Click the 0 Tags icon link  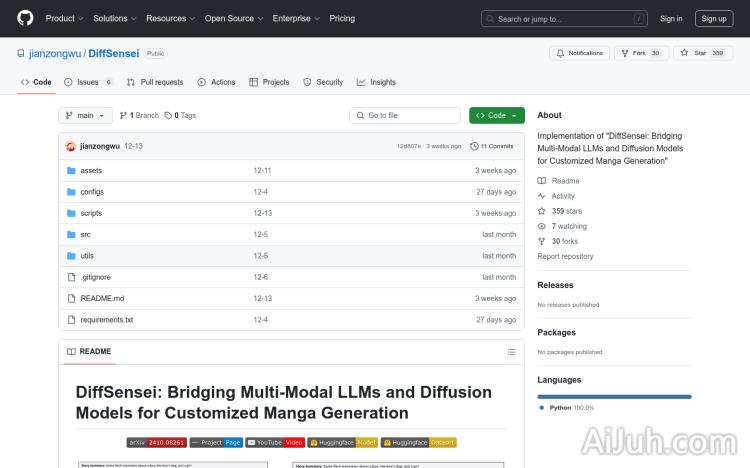point(180,116)
